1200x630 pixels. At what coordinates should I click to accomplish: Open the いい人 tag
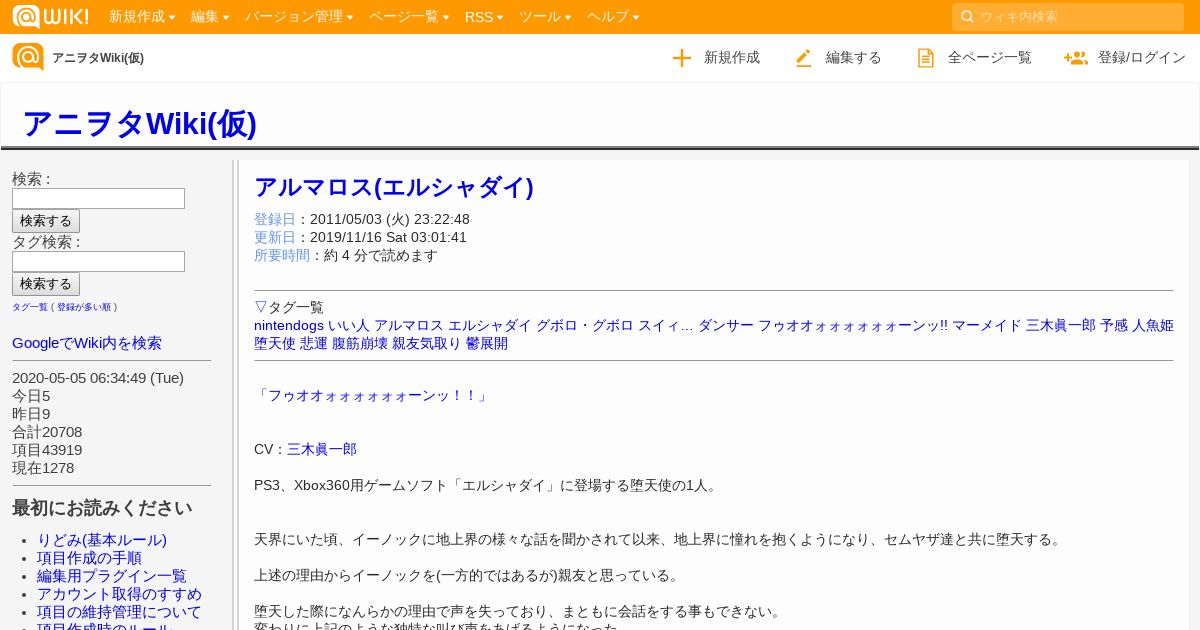point(349,325)
